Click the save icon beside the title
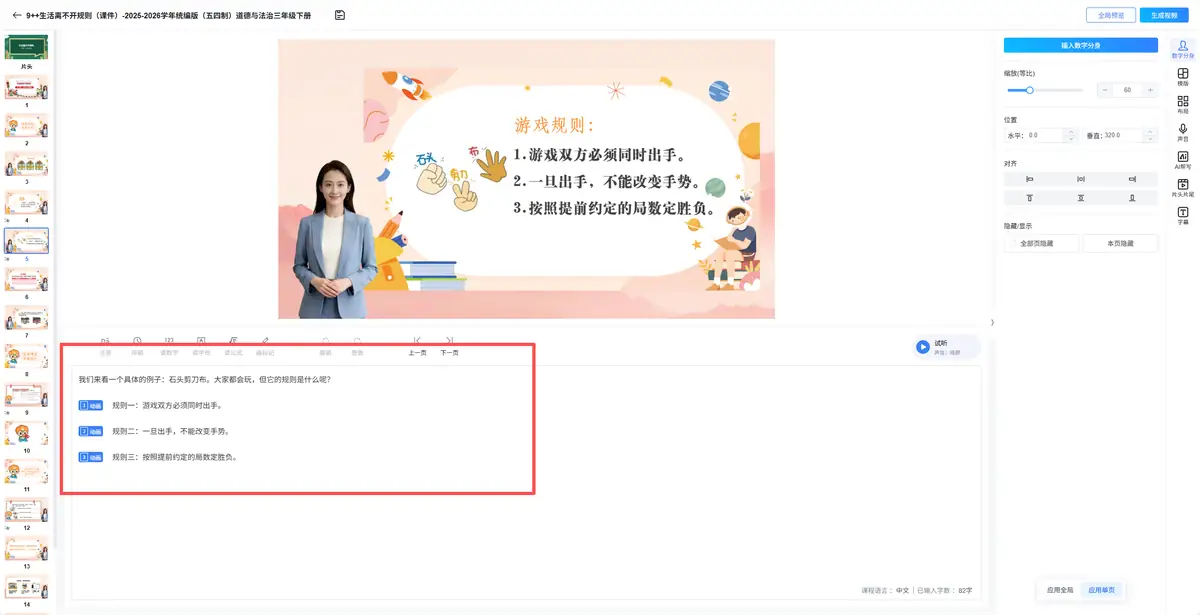The width and height of the screenshot is (1200, 615). coord(340,15)
